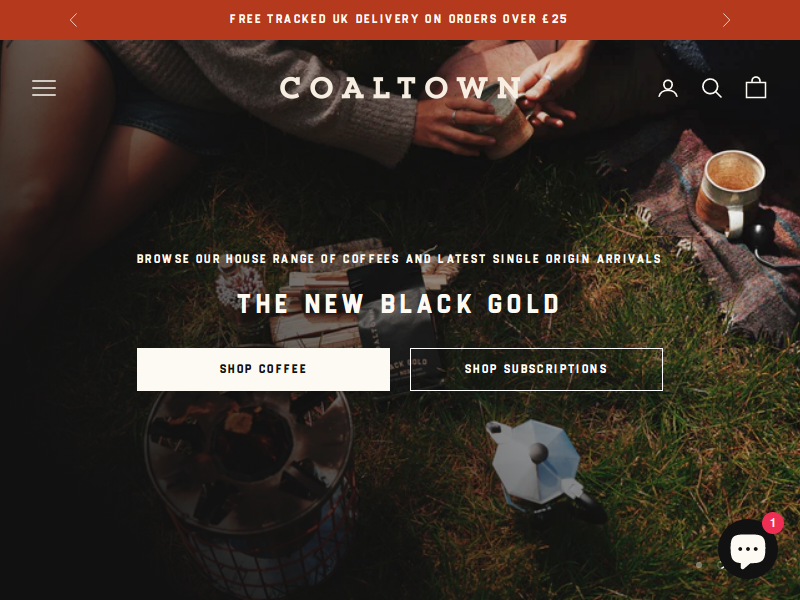This screenshot has width=800, height=600.
Task: Click the Shop Coffee button
Action: coord(263,369)
